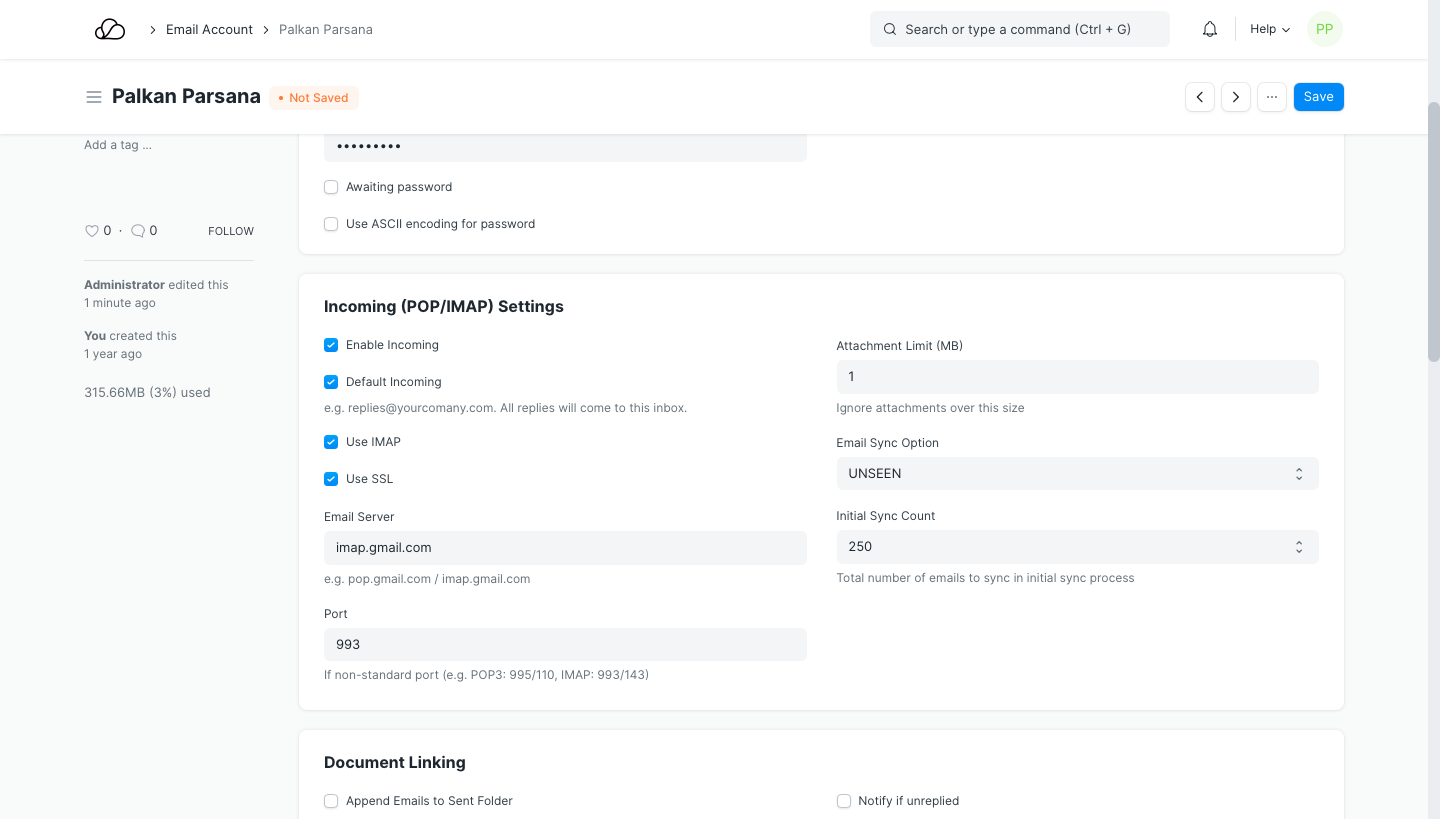1440x819 pixels.
Task: Open the Help dropdown menu
Action: pos(1269,30)
